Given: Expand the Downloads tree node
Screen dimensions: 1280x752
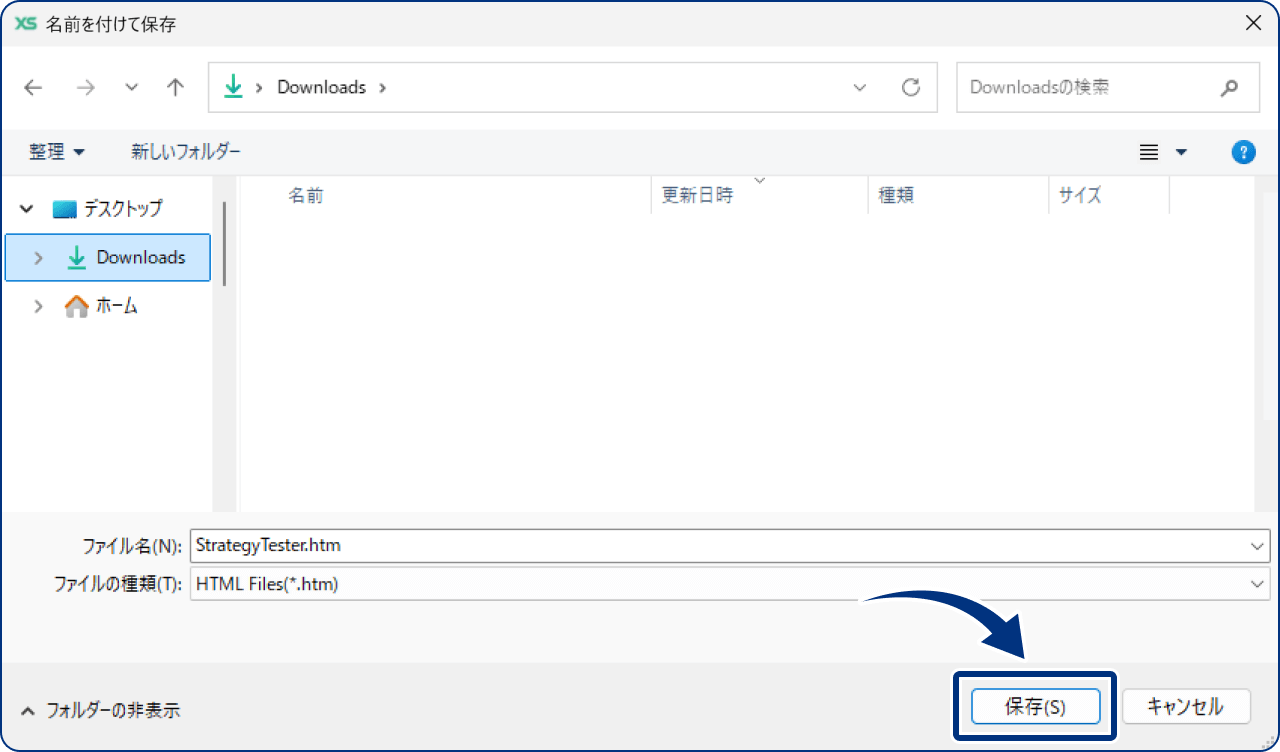Looking at the screenshot, I should 39,258.
